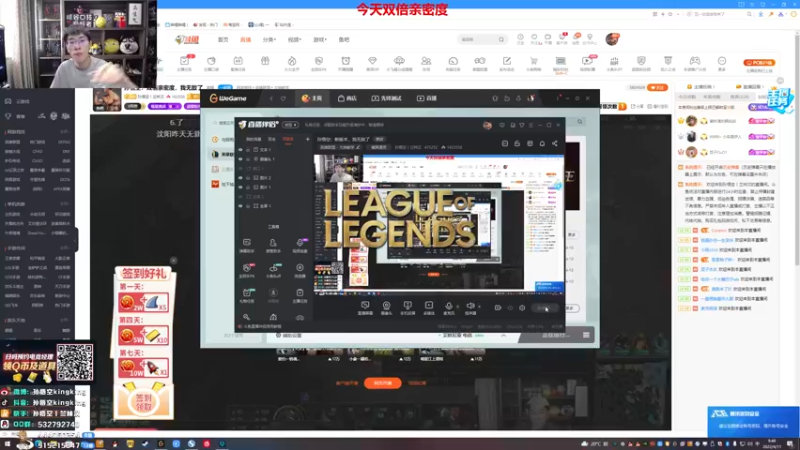The image size is (800, 450).
Task: Open the flame icon in Huya toolbar
Action: click(x=292, y=61)
